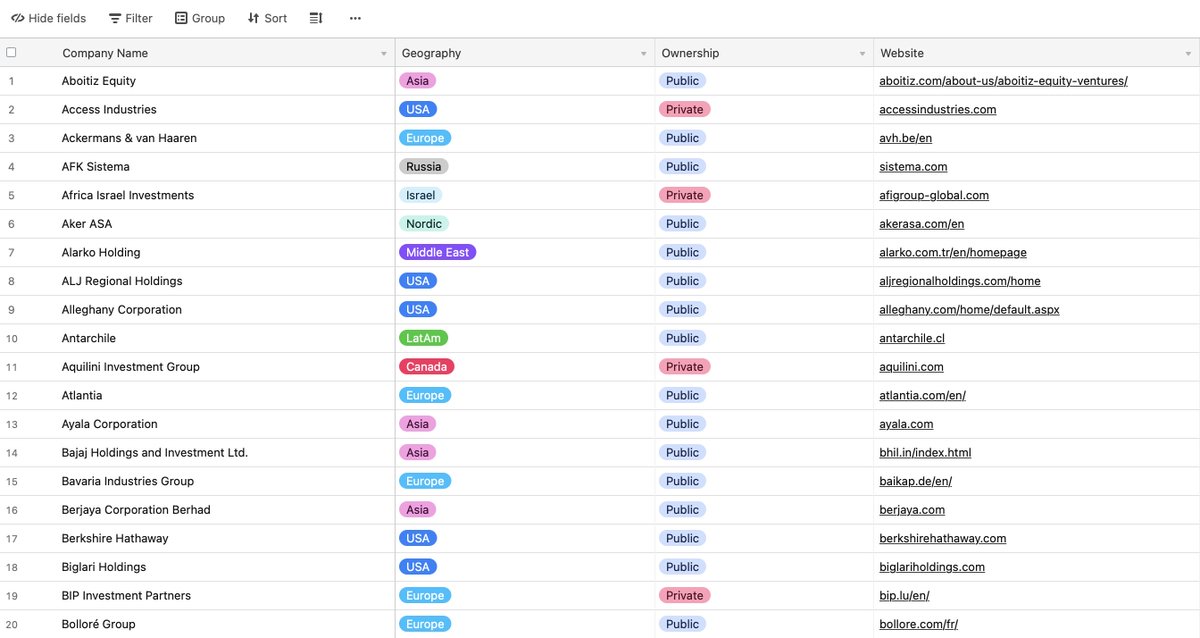Open the bollore.com/fr/ link
Screen dimensions: 1200x638
click(x=918, y=624)
